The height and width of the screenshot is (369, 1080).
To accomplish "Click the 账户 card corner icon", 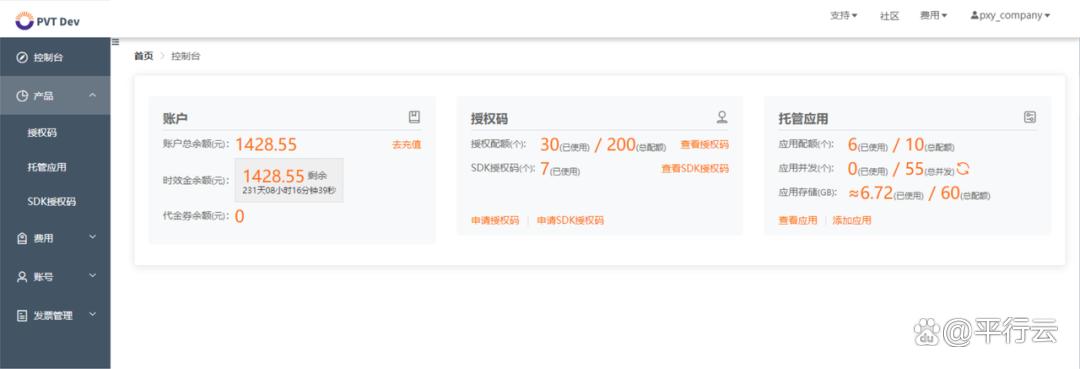I will point(414,117).
